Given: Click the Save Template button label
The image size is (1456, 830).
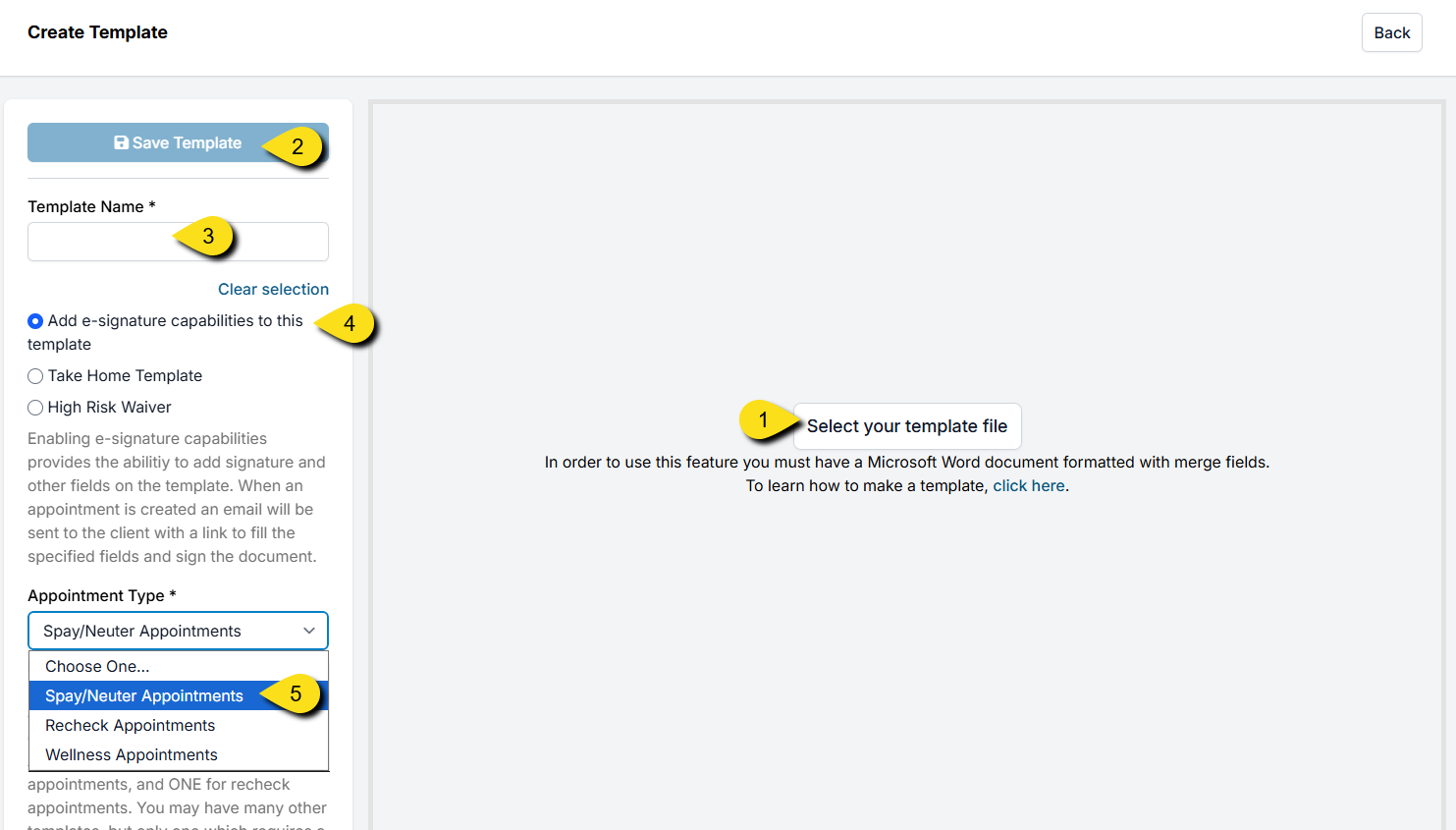Looking at the screenshot, I should pyautogui.click(x=187, y=142).
